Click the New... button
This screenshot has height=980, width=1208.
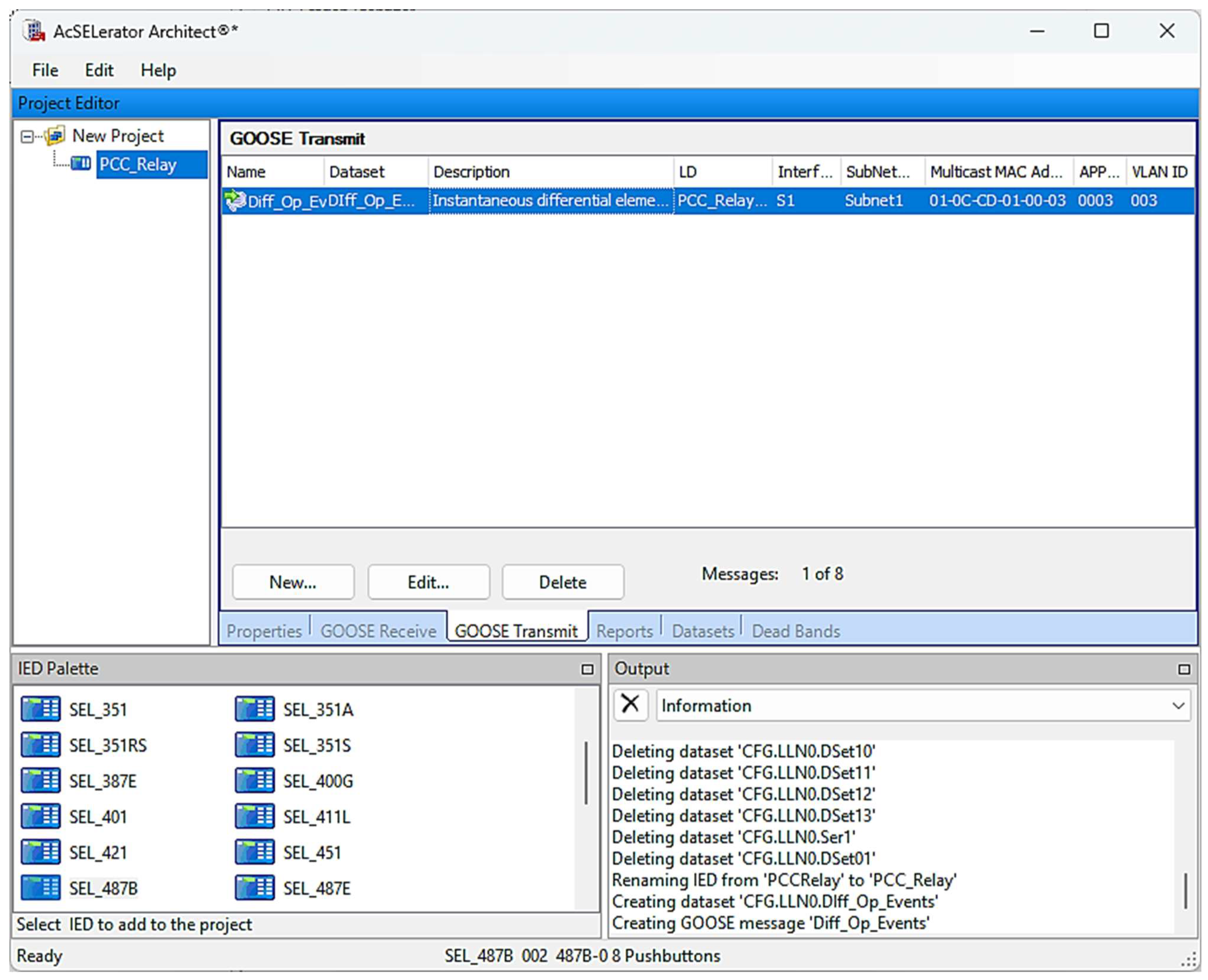(x=293, y=582)
